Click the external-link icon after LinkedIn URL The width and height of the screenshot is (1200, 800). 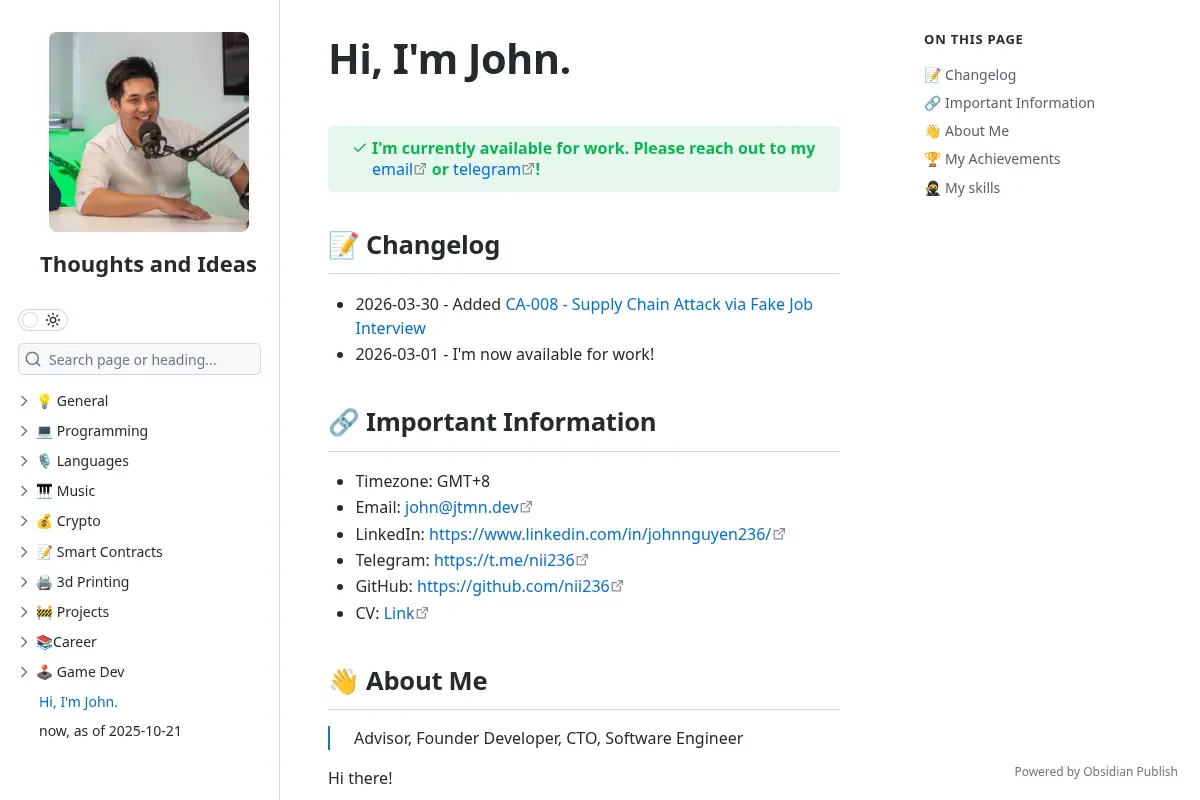coord(780,534)
